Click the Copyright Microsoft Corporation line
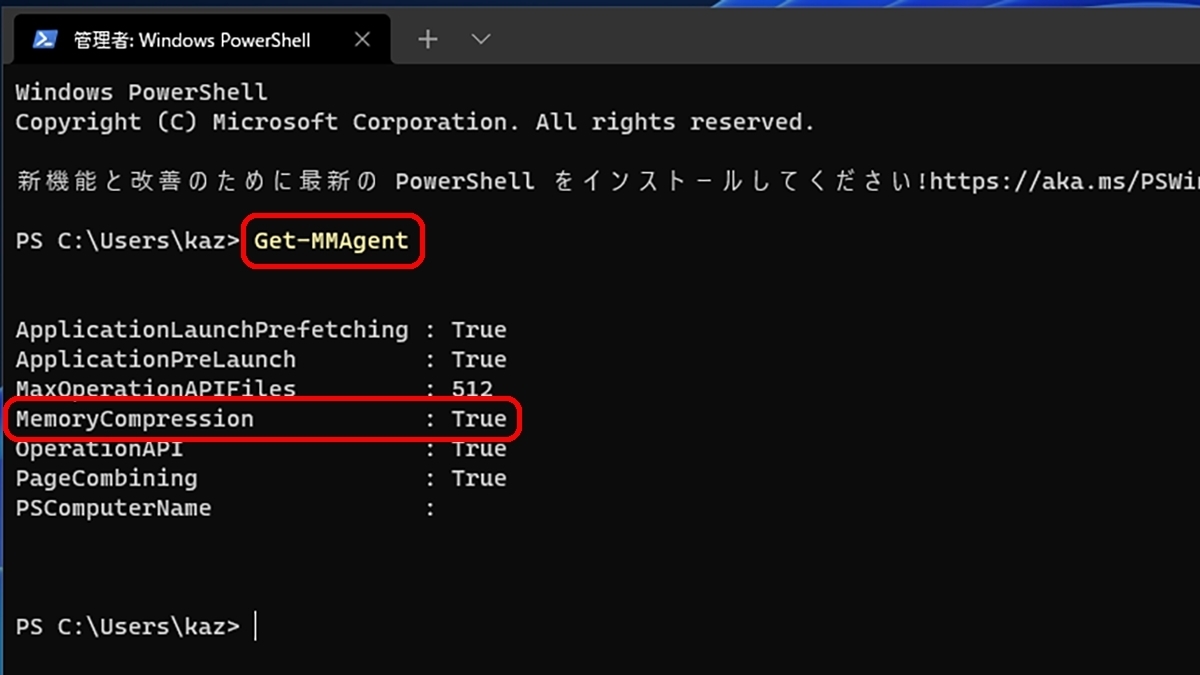The width and height of the screenshot is (1200, 675). (415, 123)
